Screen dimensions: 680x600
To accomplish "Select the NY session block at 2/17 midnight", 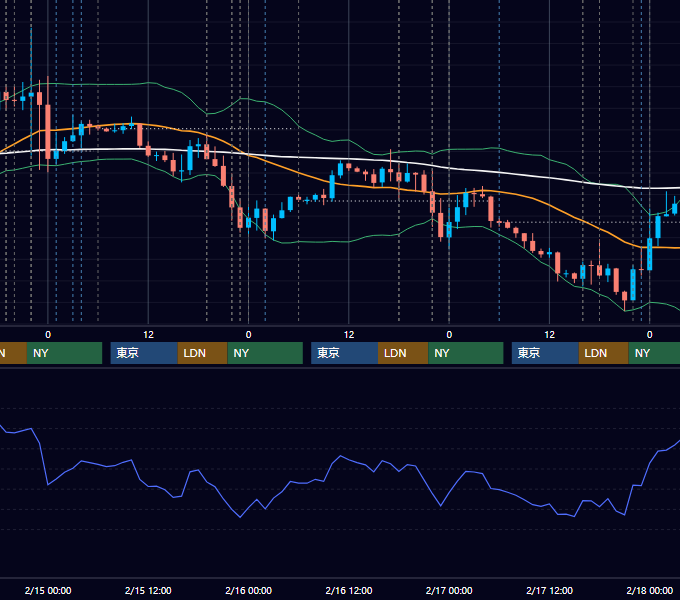I will pos(466,353).
